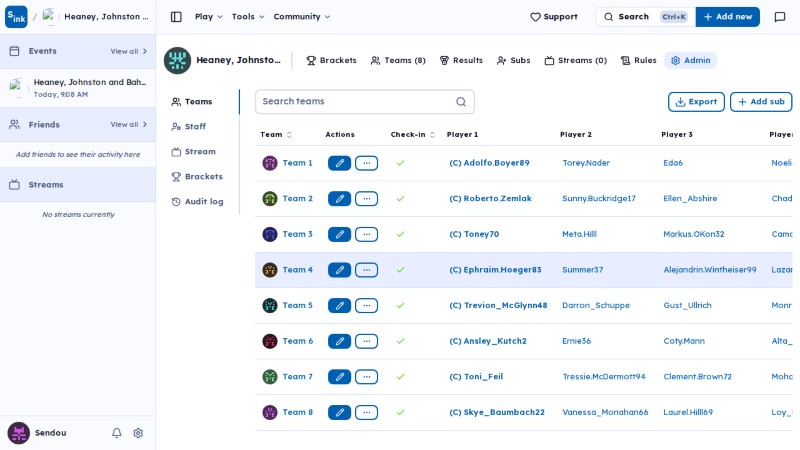Switch to the Teams (8) tab
The image size is (800, 450).
click(398, 60)
